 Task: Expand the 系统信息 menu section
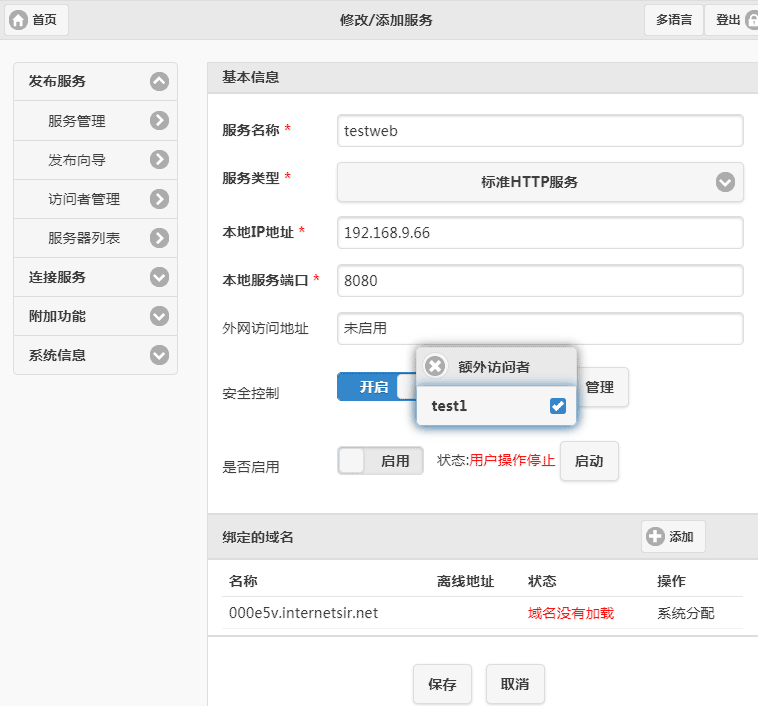click(159, 355)
